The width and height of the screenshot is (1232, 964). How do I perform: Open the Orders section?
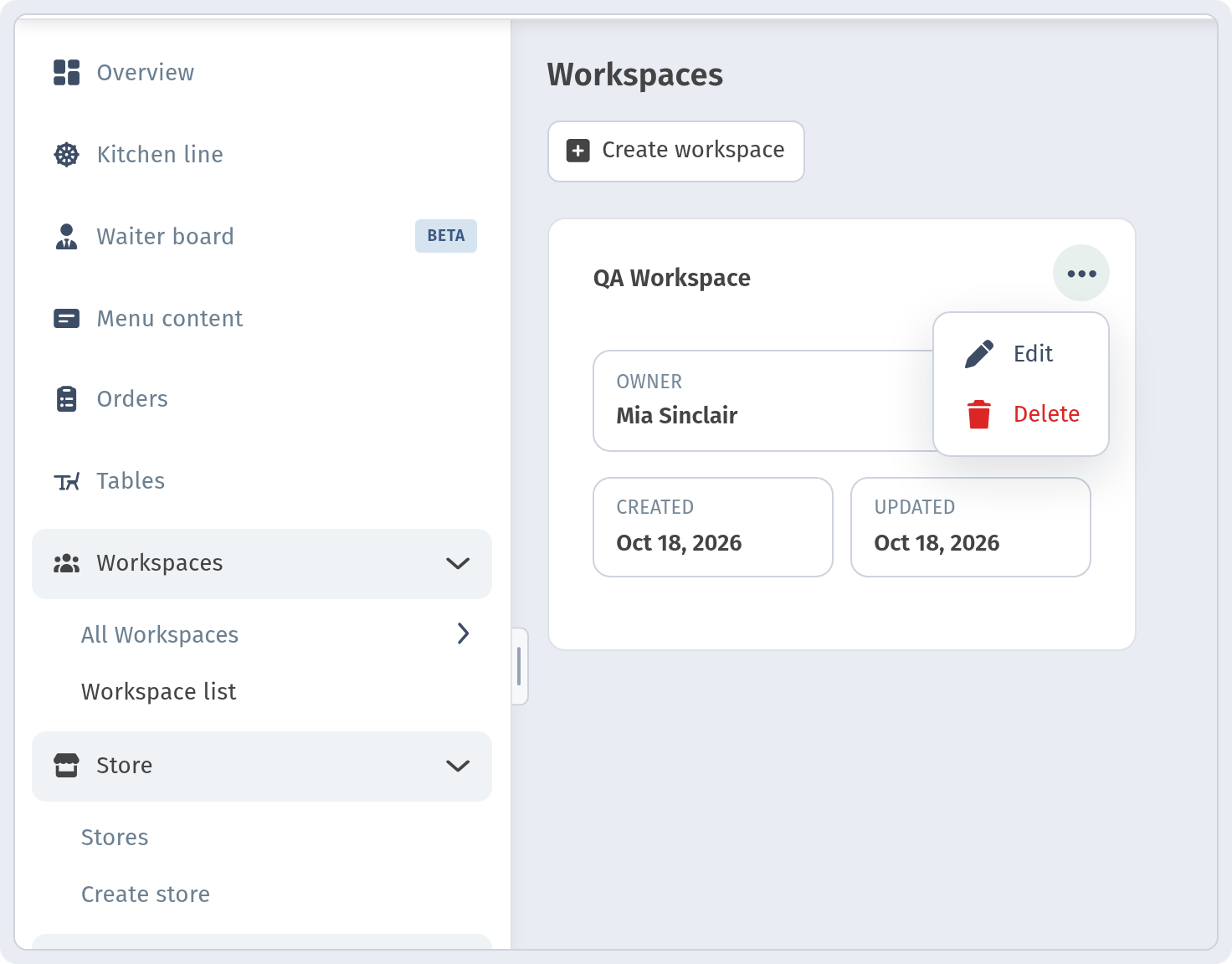(x=261, y=399)
